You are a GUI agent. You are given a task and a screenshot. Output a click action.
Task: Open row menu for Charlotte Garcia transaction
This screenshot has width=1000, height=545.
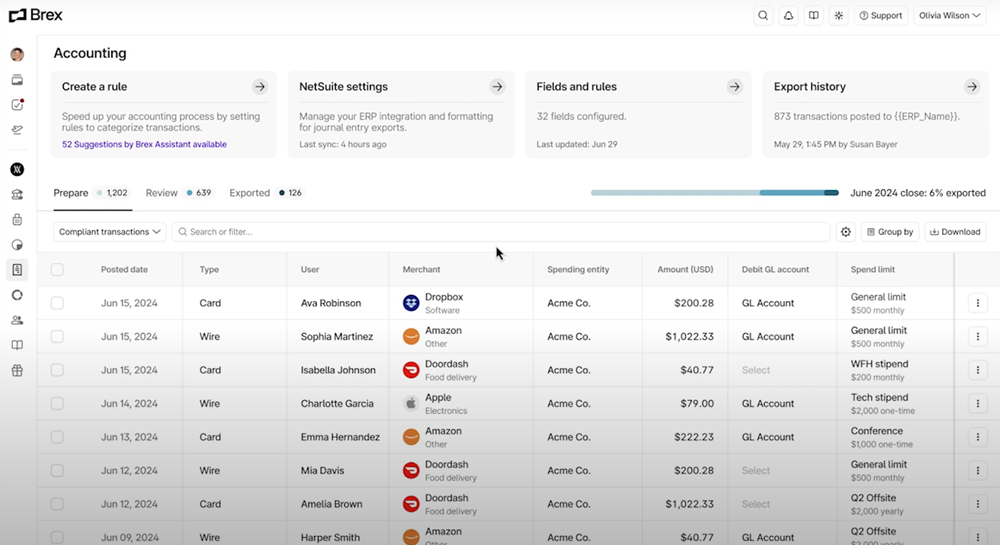pyautogui.click(x=978, y=403)
